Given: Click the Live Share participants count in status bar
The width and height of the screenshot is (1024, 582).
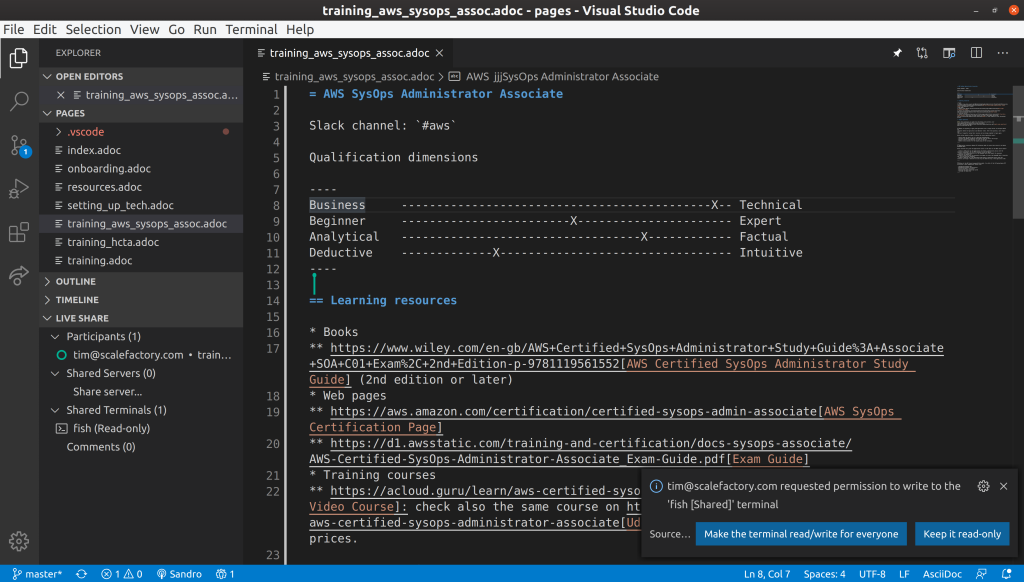Looking at the screenshot, I should pos(225,574).
